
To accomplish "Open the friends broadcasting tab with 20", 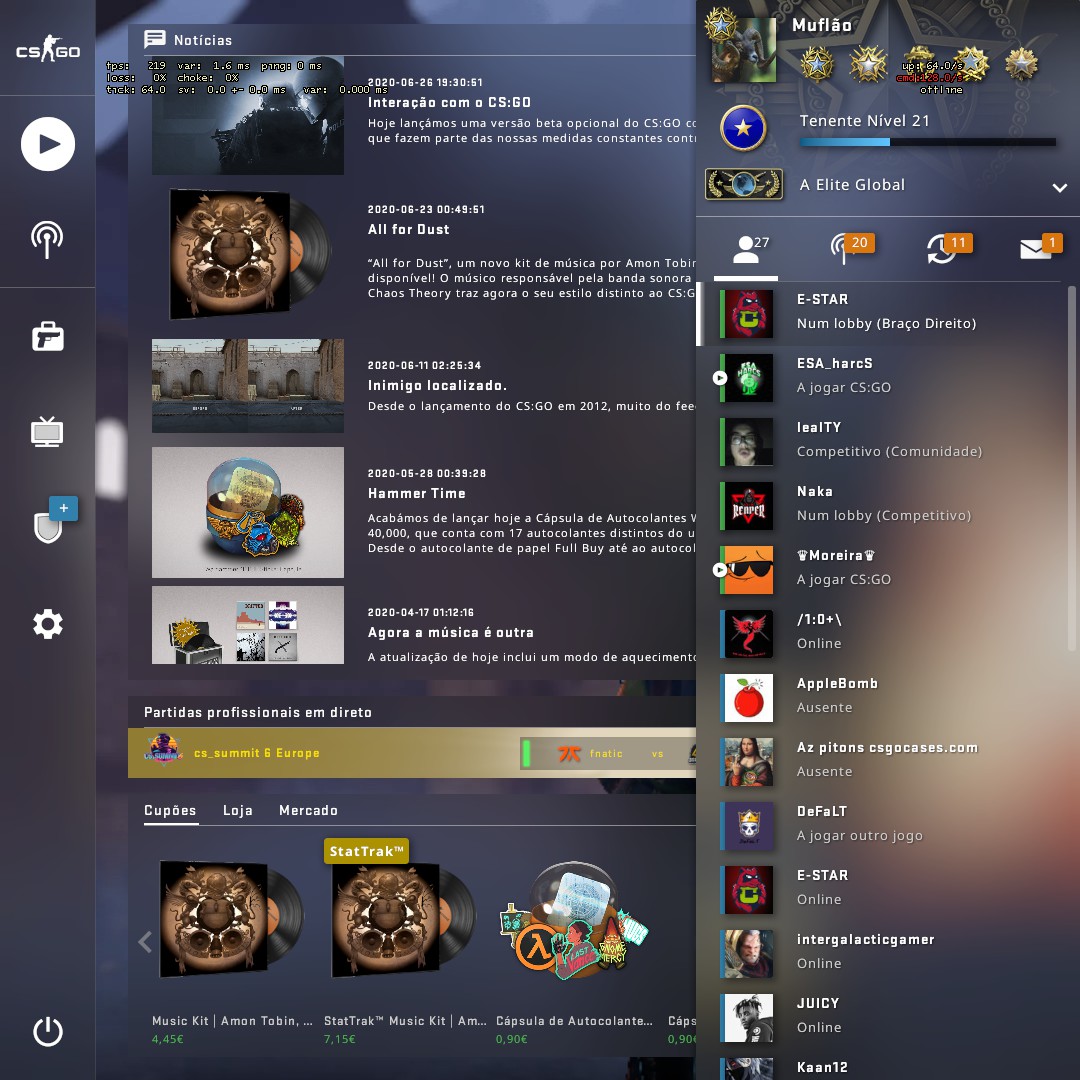I will [x=851, y=248].
